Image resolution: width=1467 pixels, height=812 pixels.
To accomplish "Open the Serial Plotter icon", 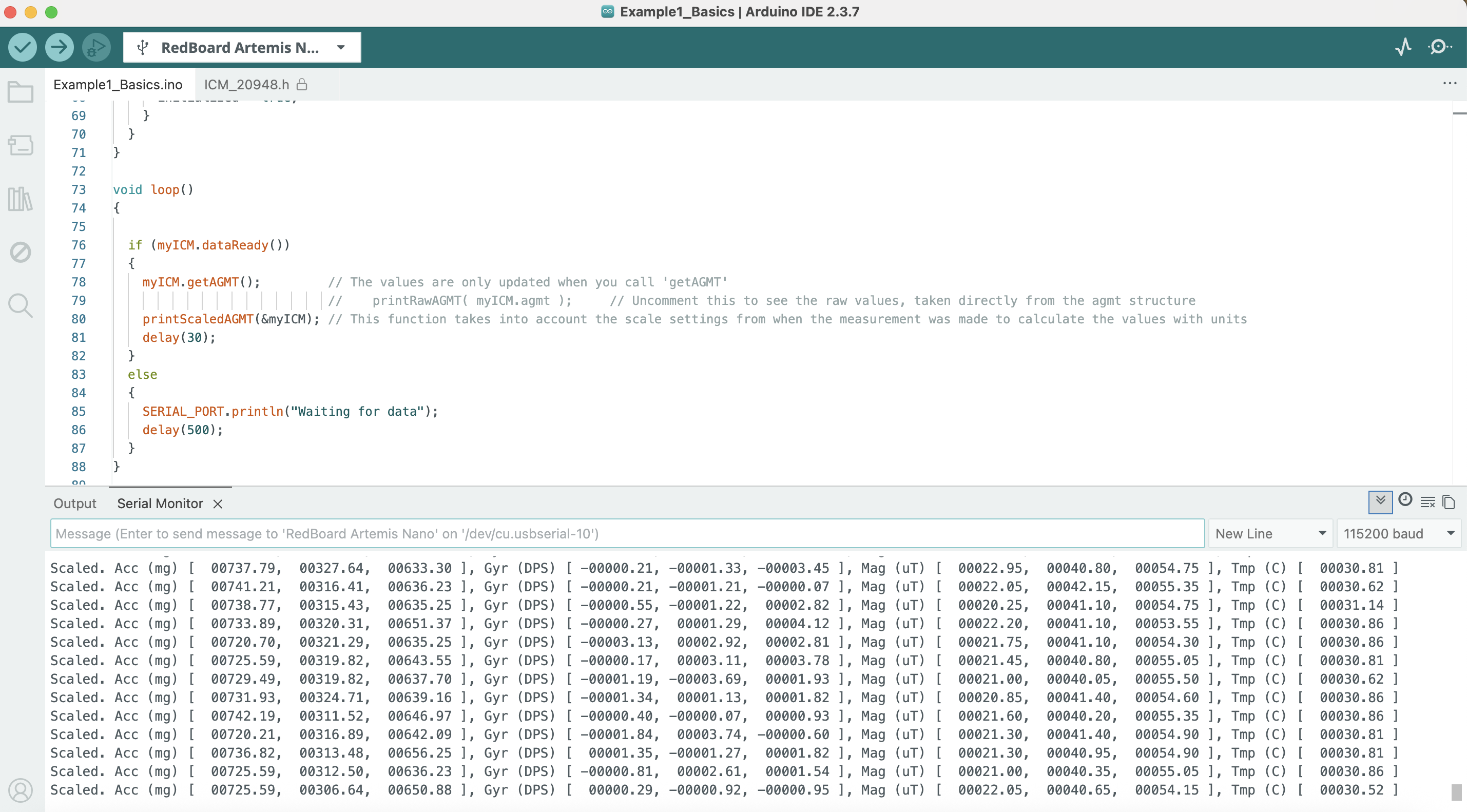I will (1403, 47).
